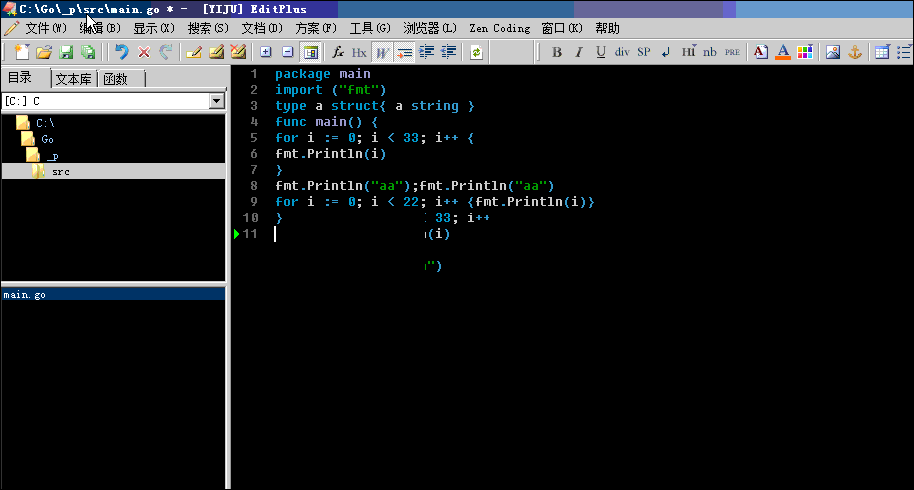Open the 文件(W) menu
The width and height of the screenshot is (914, 490).
[x=45, y=29]
